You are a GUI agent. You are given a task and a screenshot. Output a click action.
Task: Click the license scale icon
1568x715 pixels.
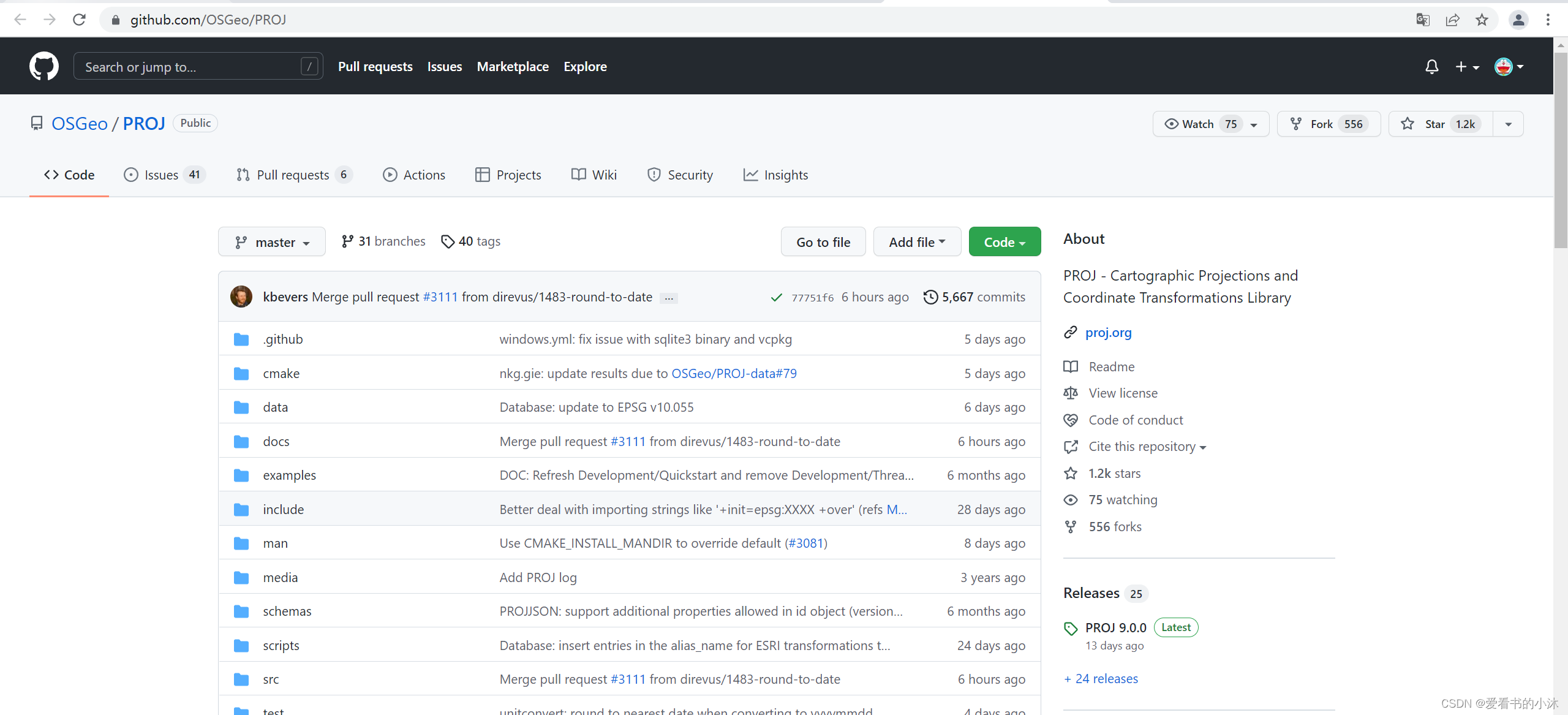tap(1070, 393)
